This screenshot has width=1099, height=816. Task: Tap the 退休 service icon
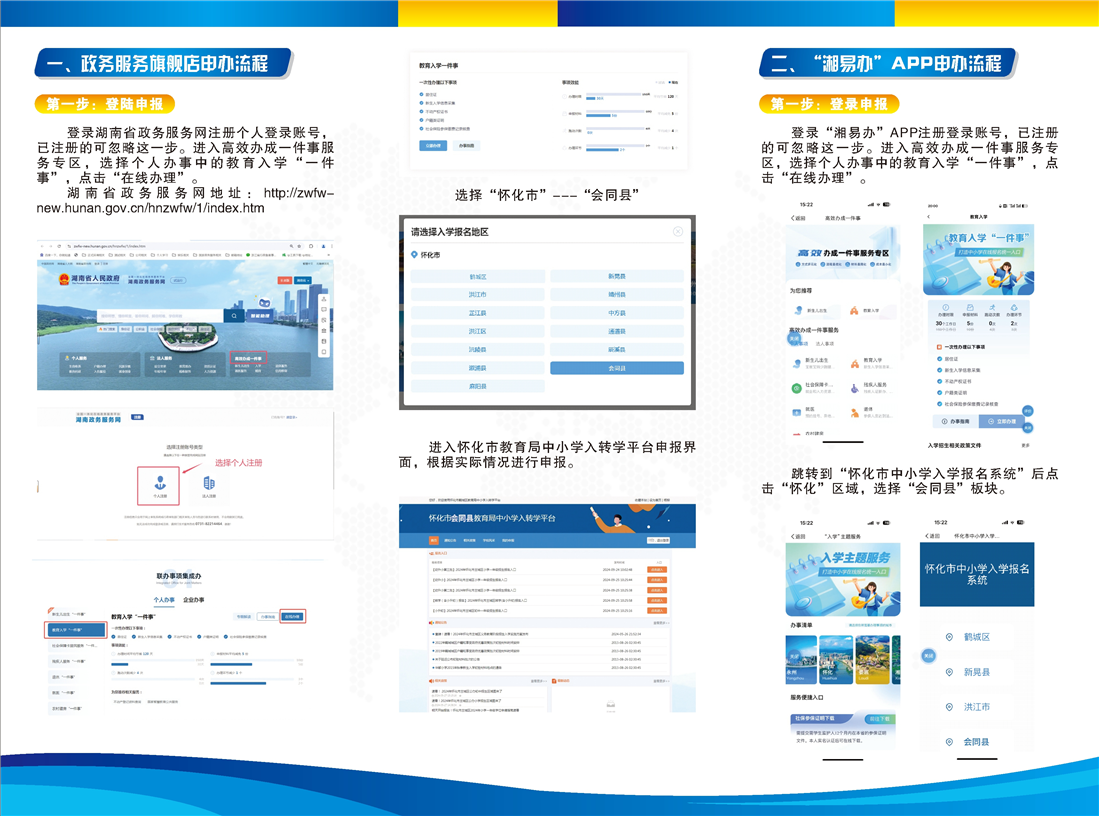[x=854, y=412]
